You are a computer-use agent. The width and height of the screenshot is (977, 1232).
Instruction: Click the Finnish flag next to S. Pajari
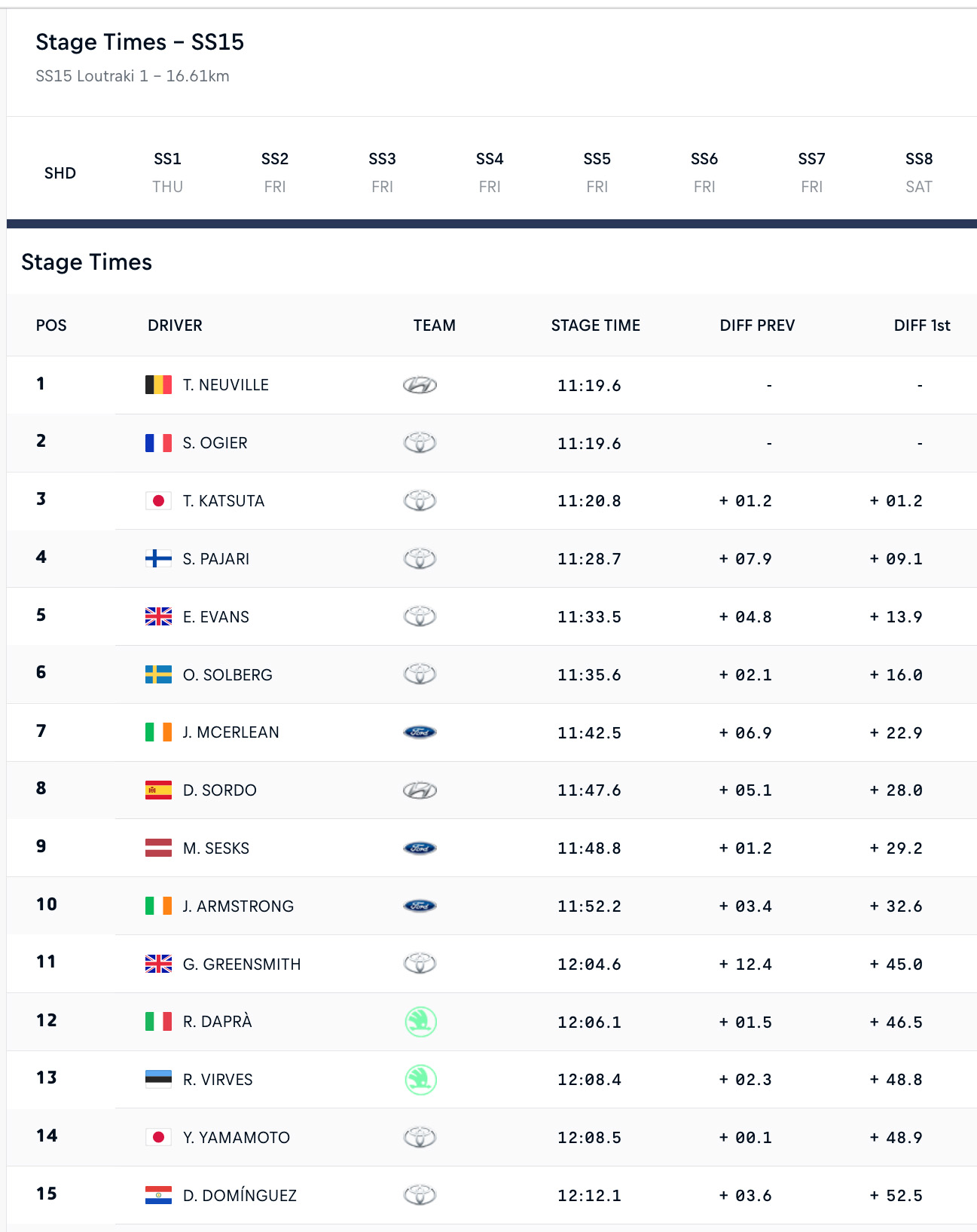[x=158, y=558]
